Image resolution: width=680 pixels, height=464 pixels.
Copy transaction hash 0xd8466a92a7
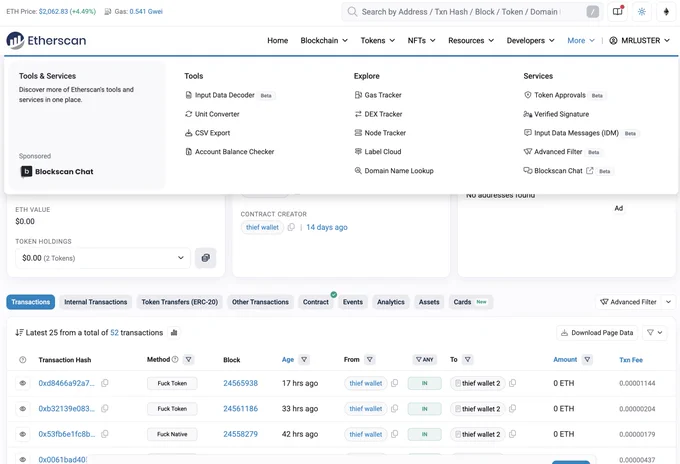pos(105,383)
